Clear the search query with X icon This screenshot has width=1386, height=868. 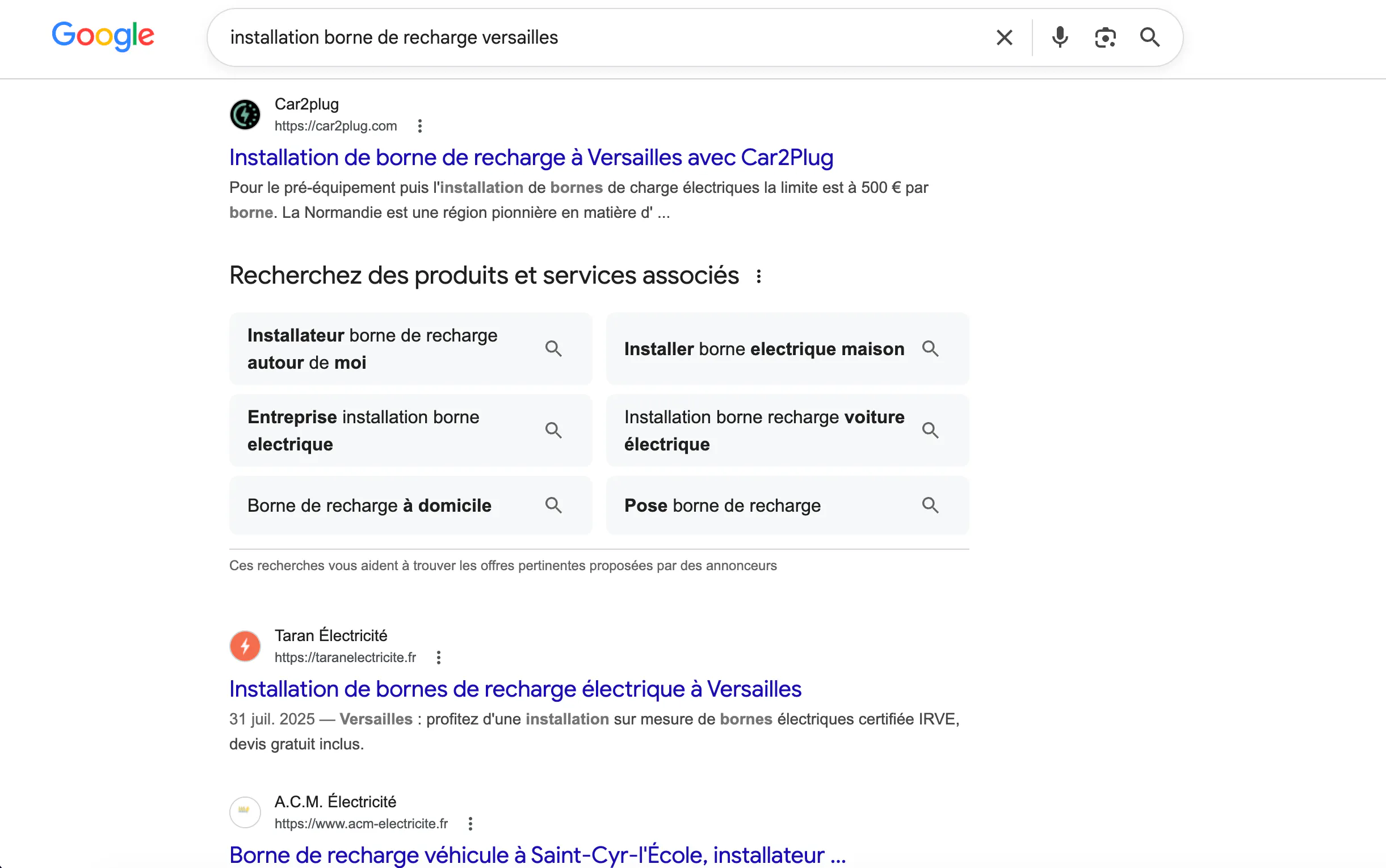point(1004,37)
